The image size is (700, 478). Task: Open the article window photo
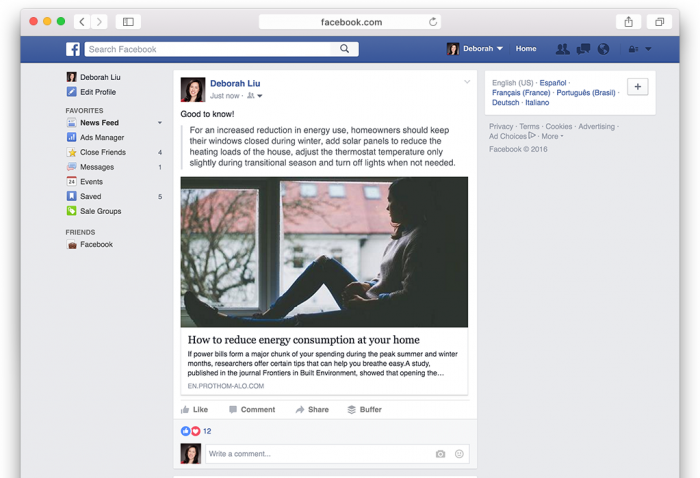pos(324,252)
